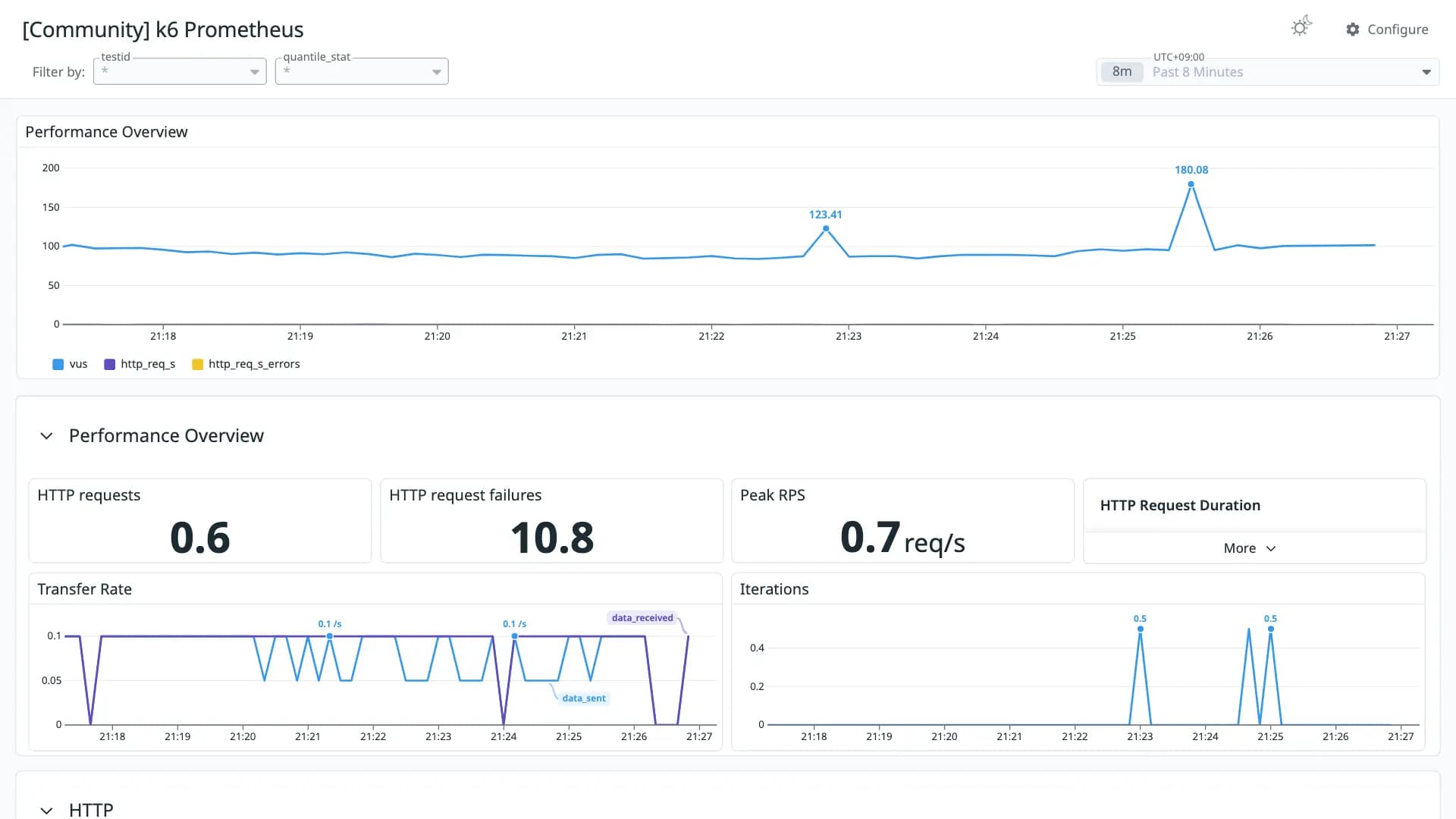
Task: Click the 123.41 peak data point
Action: tap(826, 228)
